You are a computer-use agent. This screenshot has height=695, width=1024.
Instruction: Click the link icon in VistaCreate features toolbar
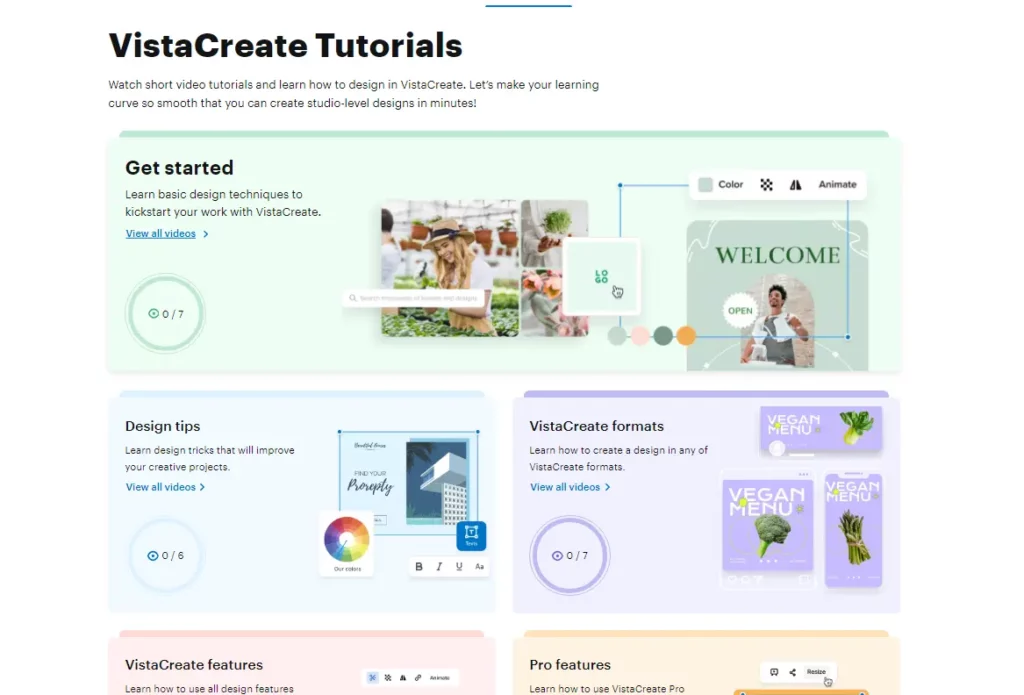tap(418, 678)
